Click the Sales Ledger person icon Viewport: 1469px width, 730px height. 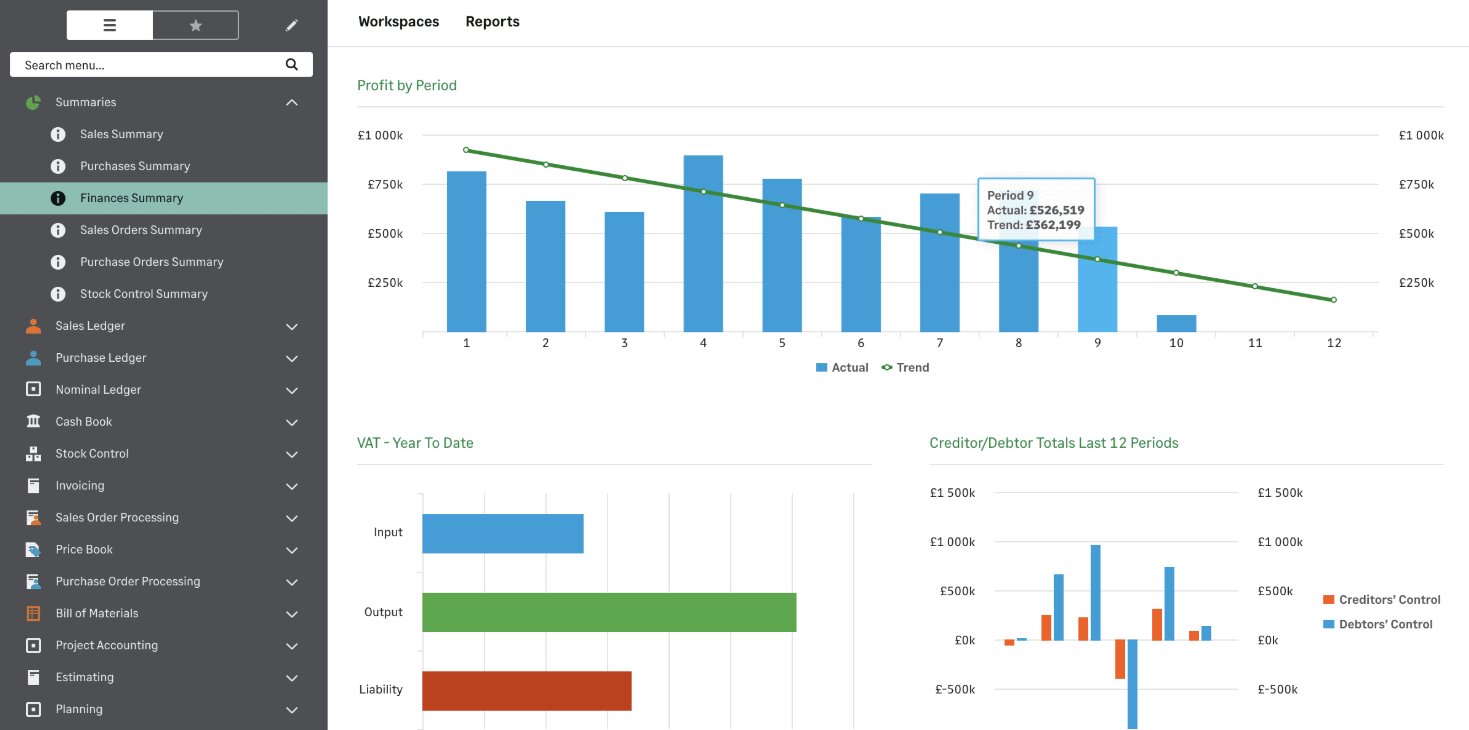click(34, 326)
